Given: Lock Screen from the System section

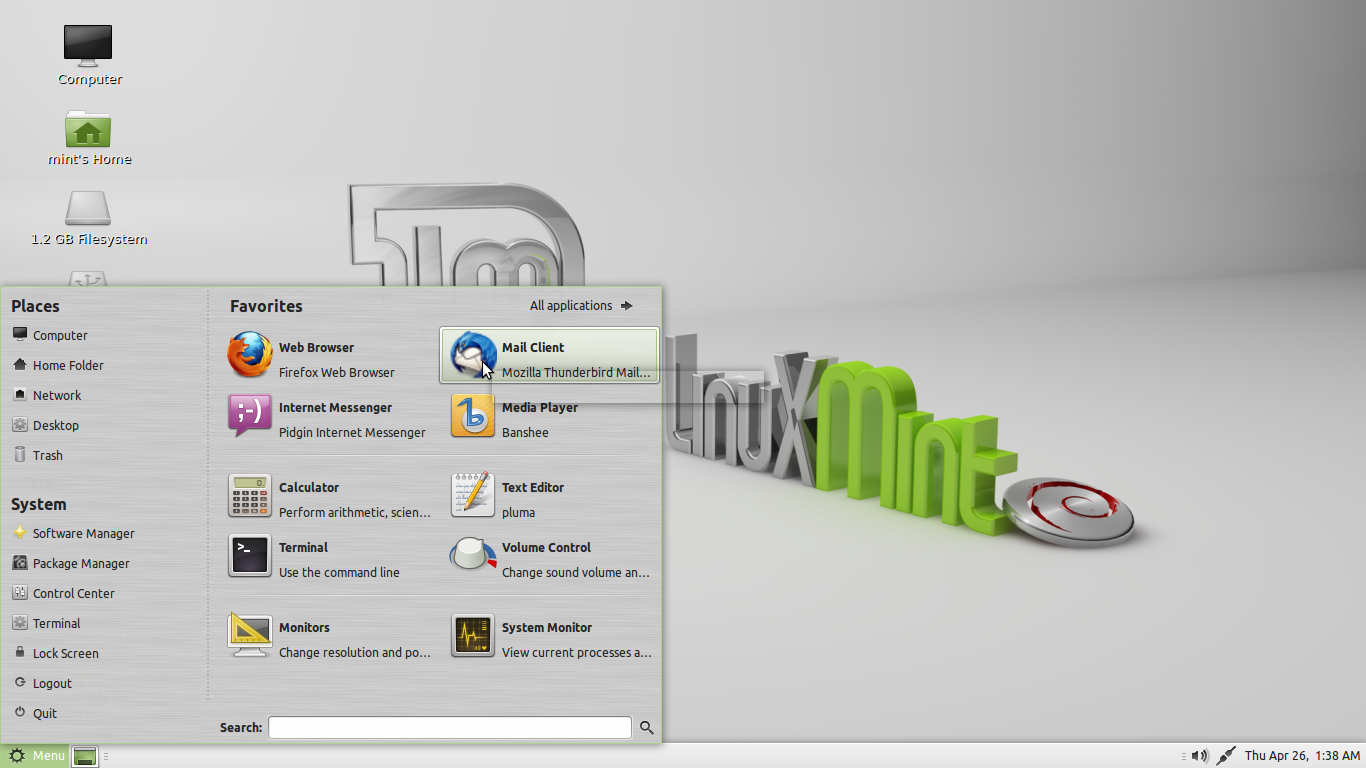Looking at the screenshot, I should pyautogui.click(x=65, y=653).
